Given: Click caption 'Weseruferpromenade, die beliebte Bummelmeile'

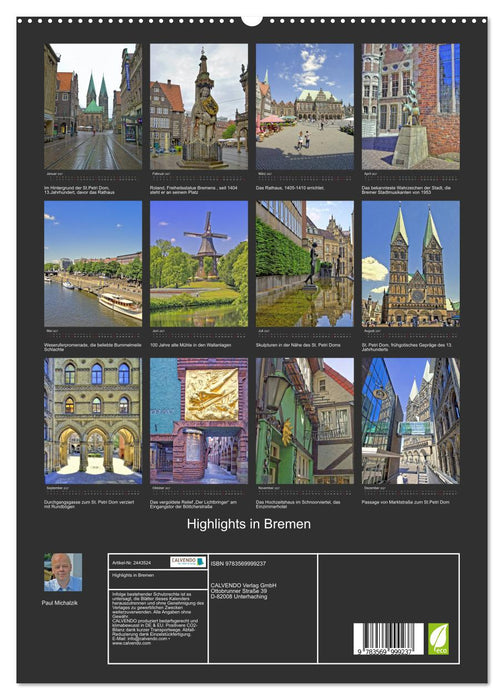Looking at the screenshot, I should pyautogui.click(x=93, y=347).
